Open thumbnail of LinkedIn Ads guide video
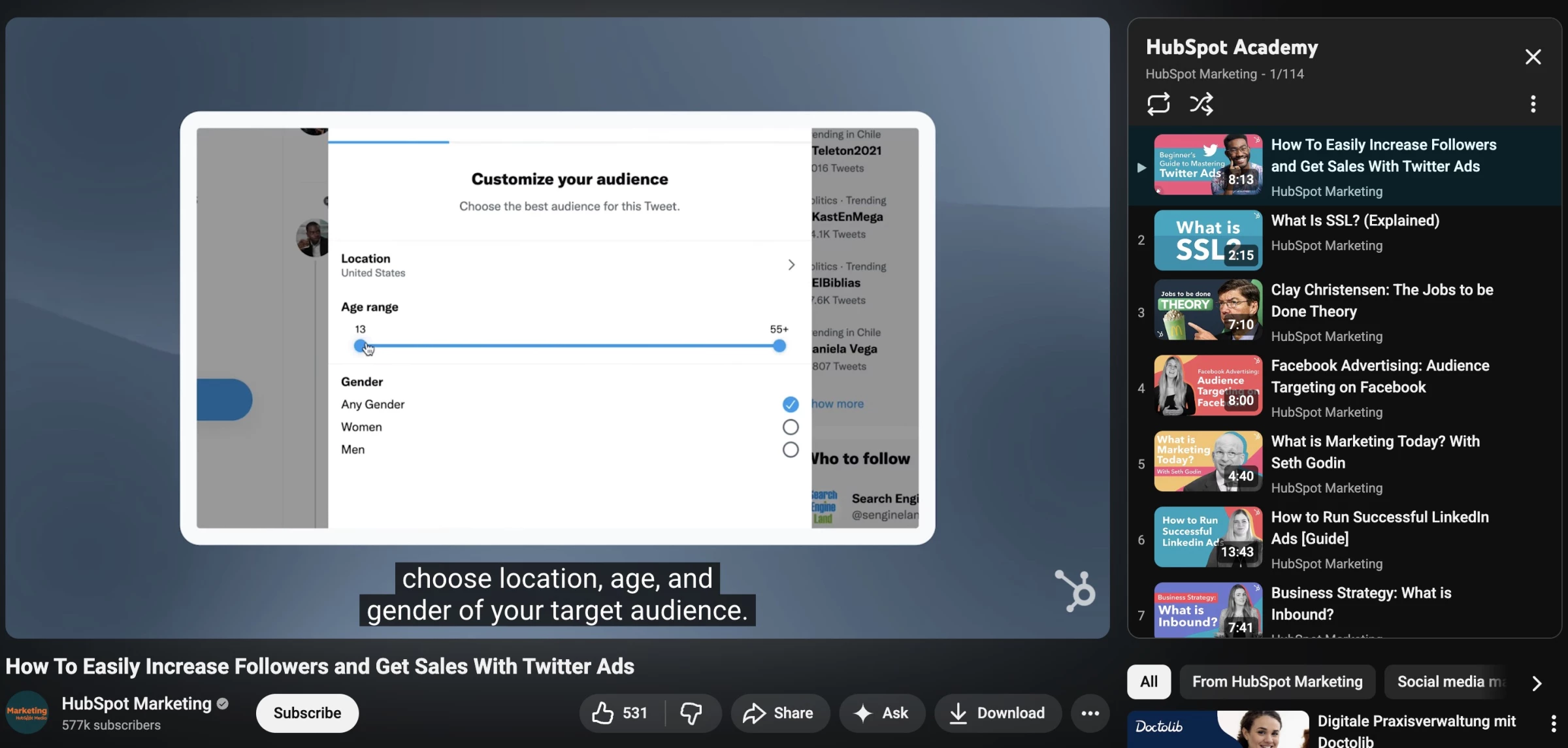Viewport: 1568px width, 748px height. 1208,537
